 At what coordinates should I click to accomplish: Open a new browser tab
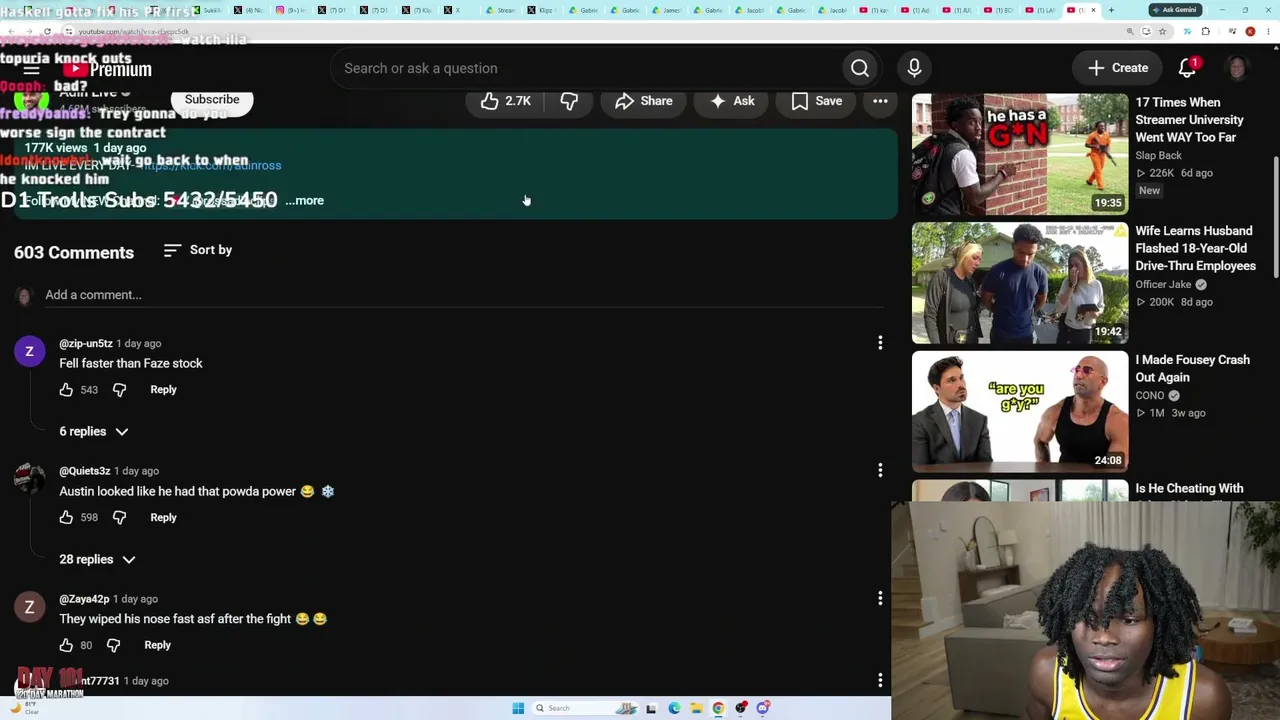1111,10
